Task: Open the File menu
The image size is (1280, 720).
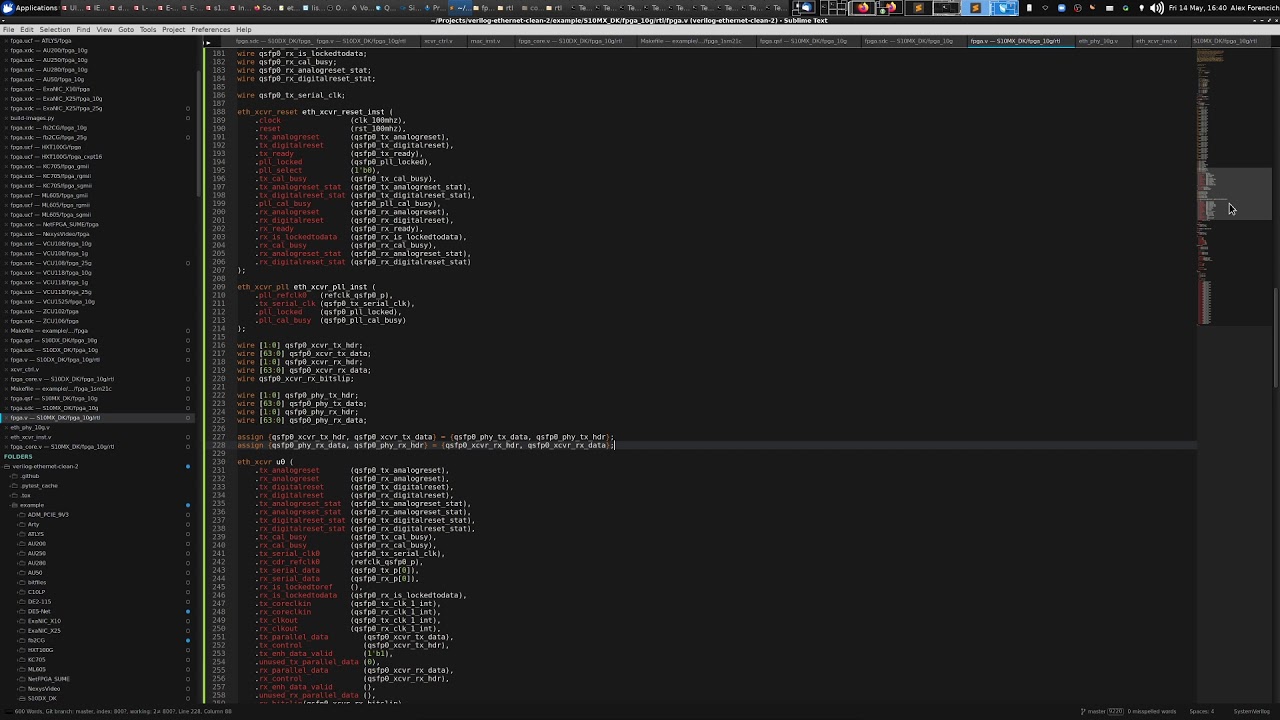Action: point(8,30)
